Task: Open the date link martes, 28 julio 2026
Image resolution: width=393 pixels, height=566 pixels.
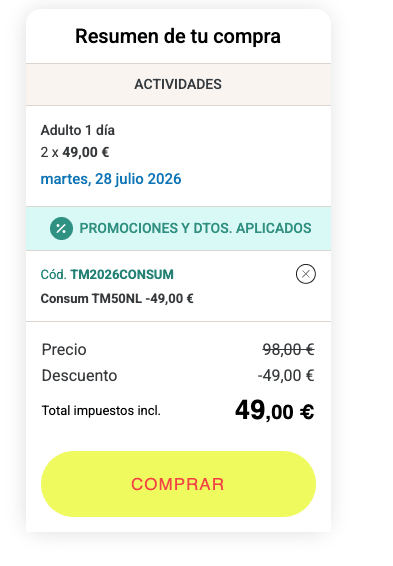Action: tap(111, 179)
